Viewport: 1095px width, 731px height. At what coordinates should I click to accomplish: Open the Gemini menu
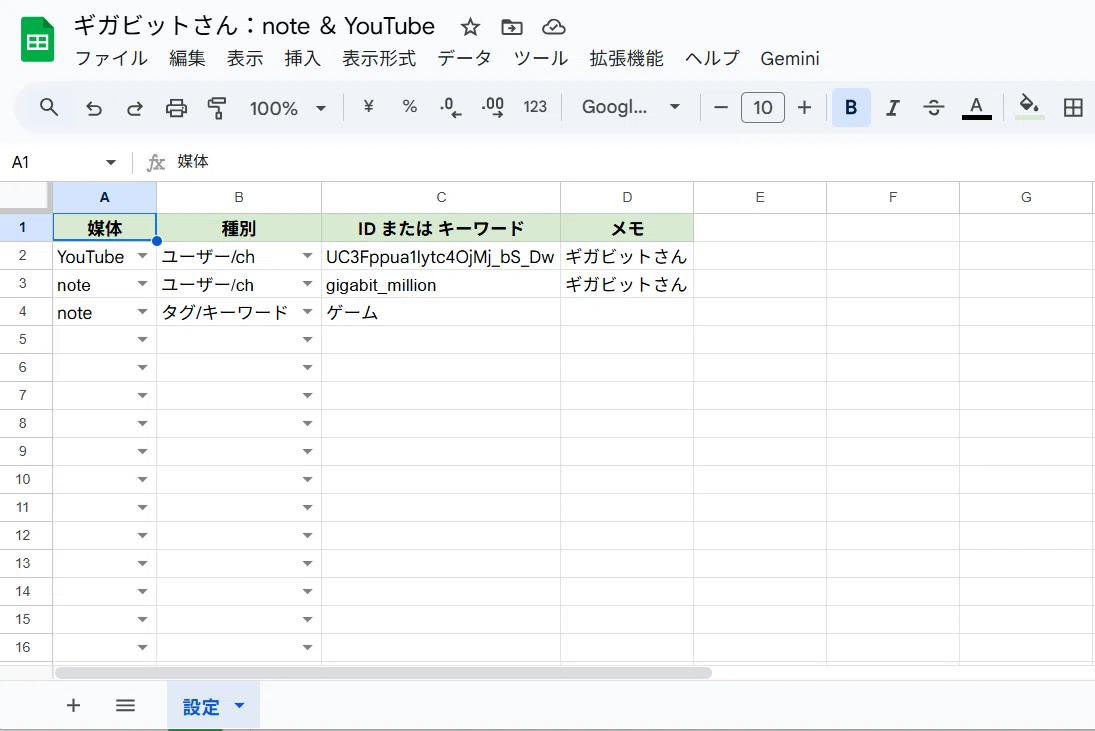click(x=790, y=59)
